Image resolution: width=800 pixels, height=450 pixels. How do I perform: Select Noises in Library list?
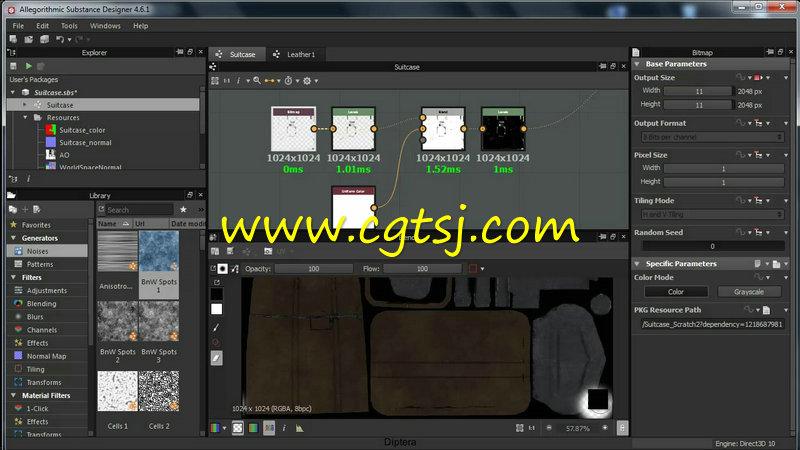47,251
